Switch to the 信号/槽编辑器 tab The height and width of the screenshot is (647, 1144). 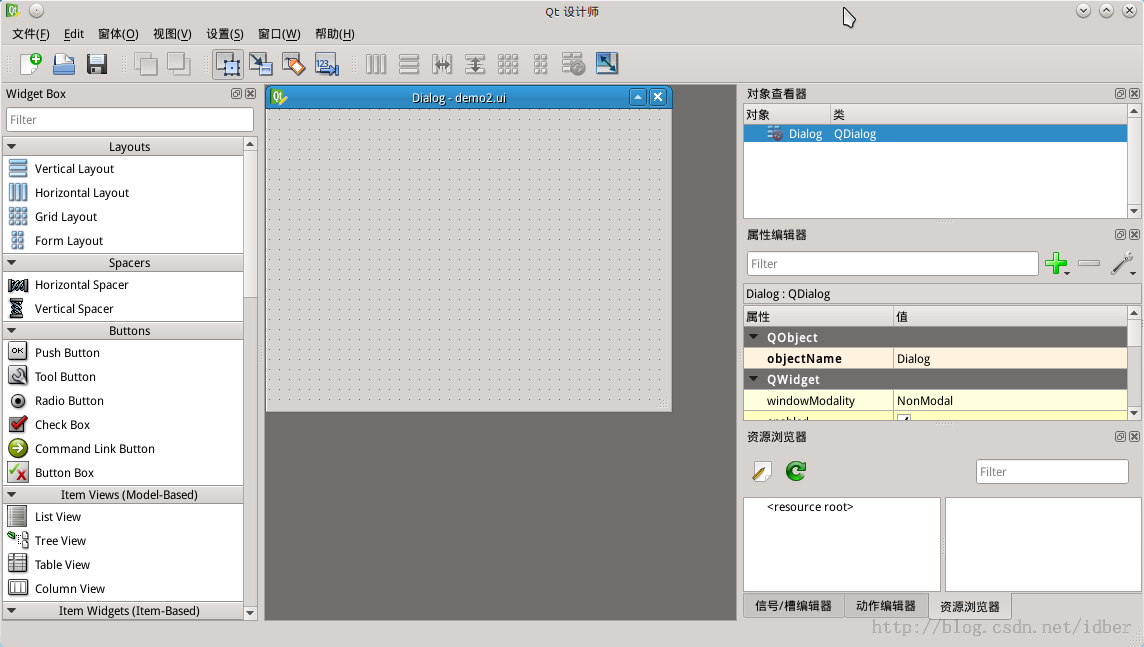[x=793, y=606]
